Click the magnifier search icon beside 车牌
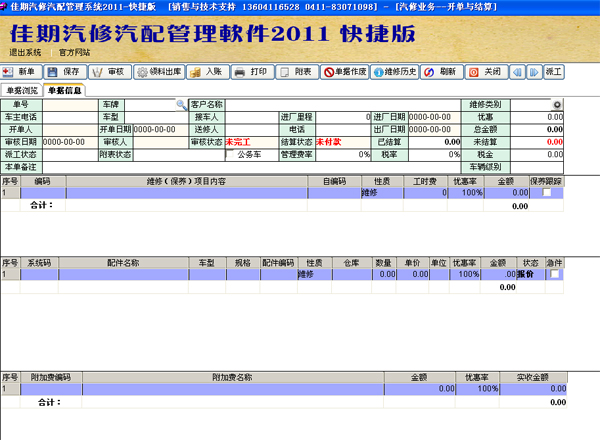 point(181,104)
